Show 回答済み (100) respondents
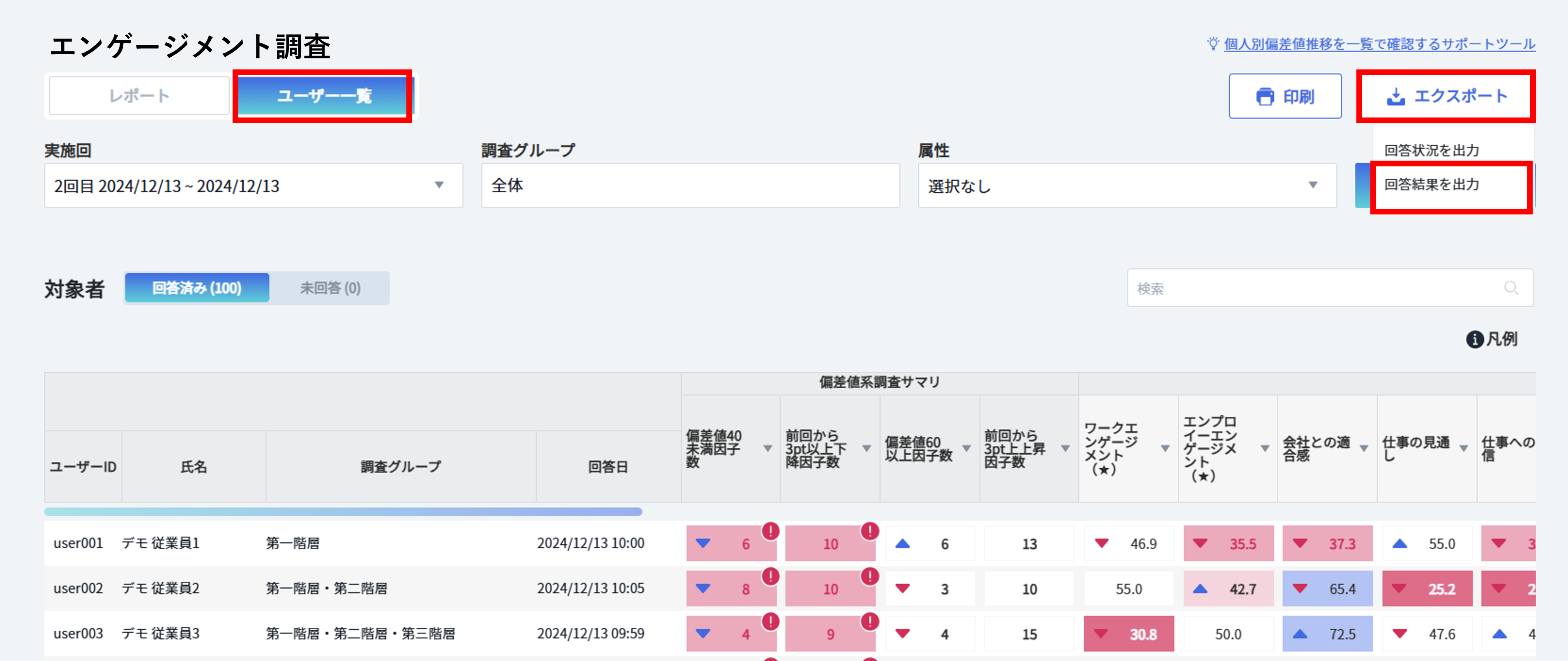 196,288
